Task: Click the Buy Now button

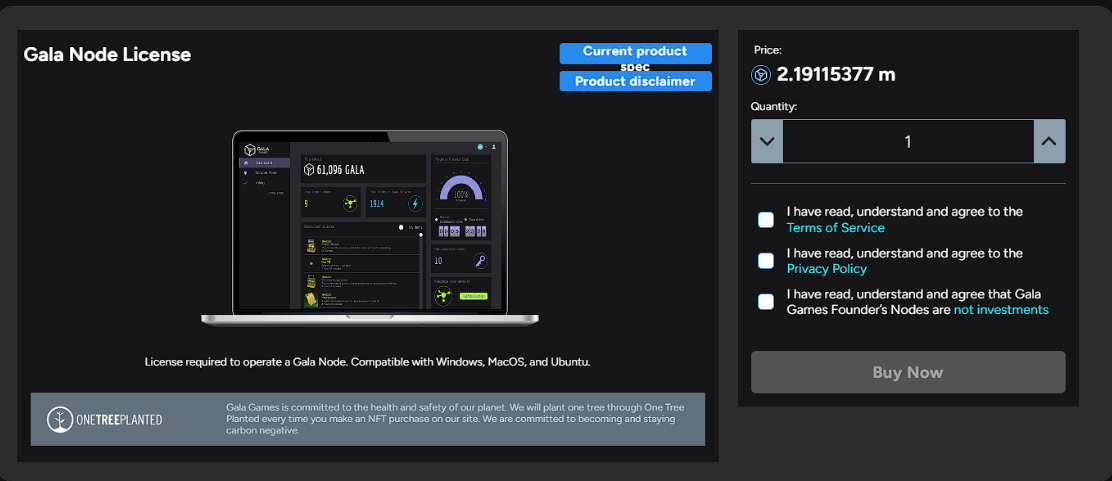Action: point(908,372)
